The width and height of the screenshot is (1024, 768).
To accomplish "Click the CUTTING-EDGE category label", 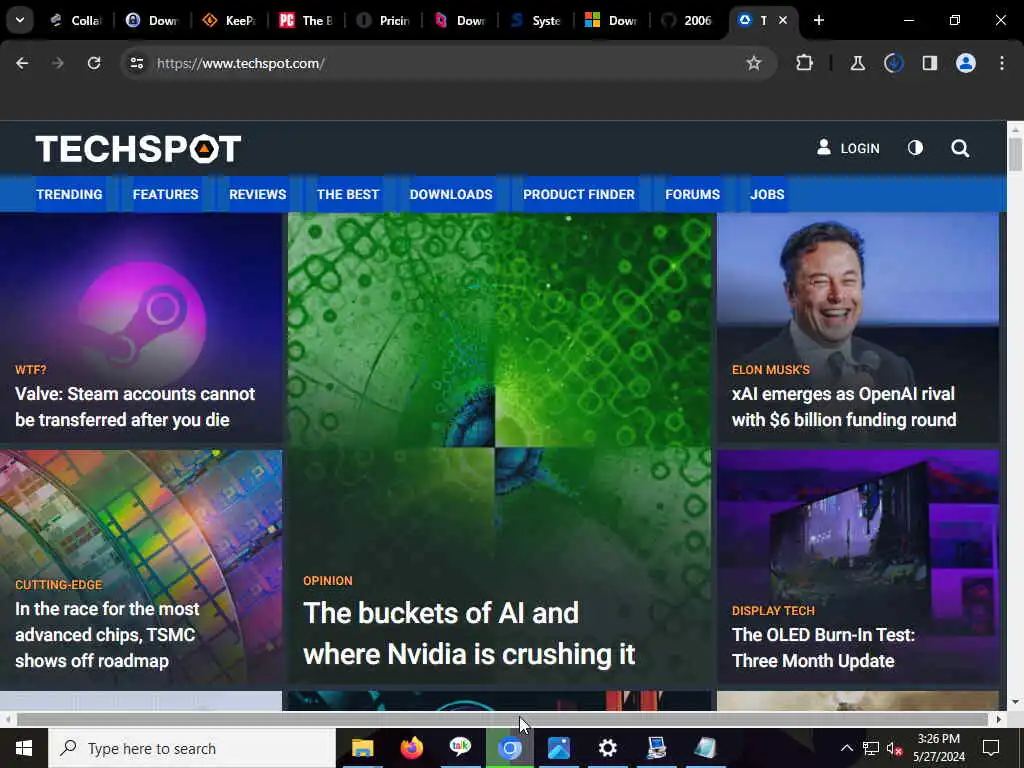I will [59, 584].
